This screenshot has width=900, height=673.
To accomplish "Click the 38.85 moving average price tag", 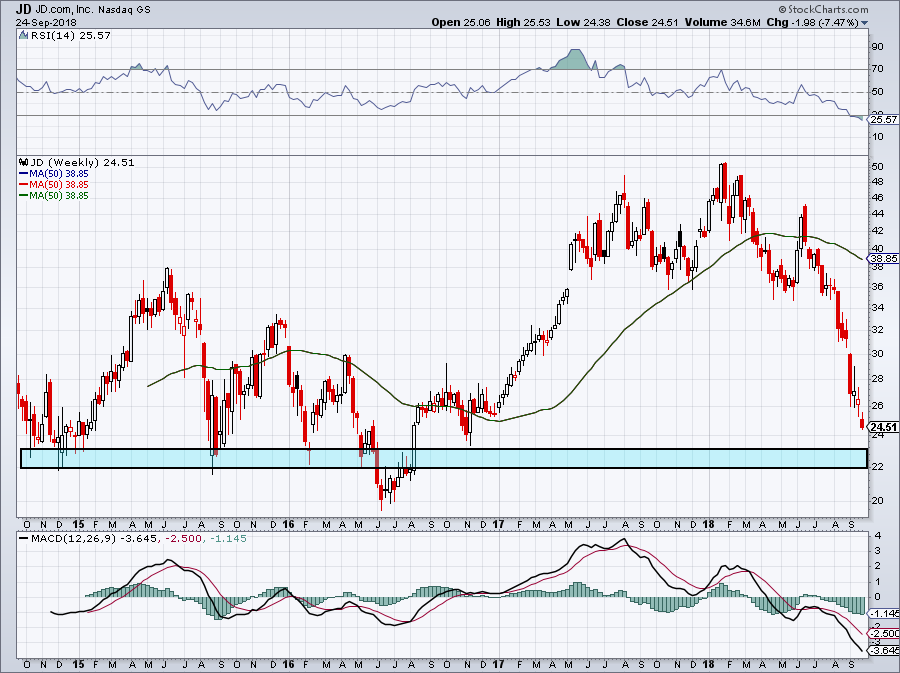I will (x=883, y=259).
